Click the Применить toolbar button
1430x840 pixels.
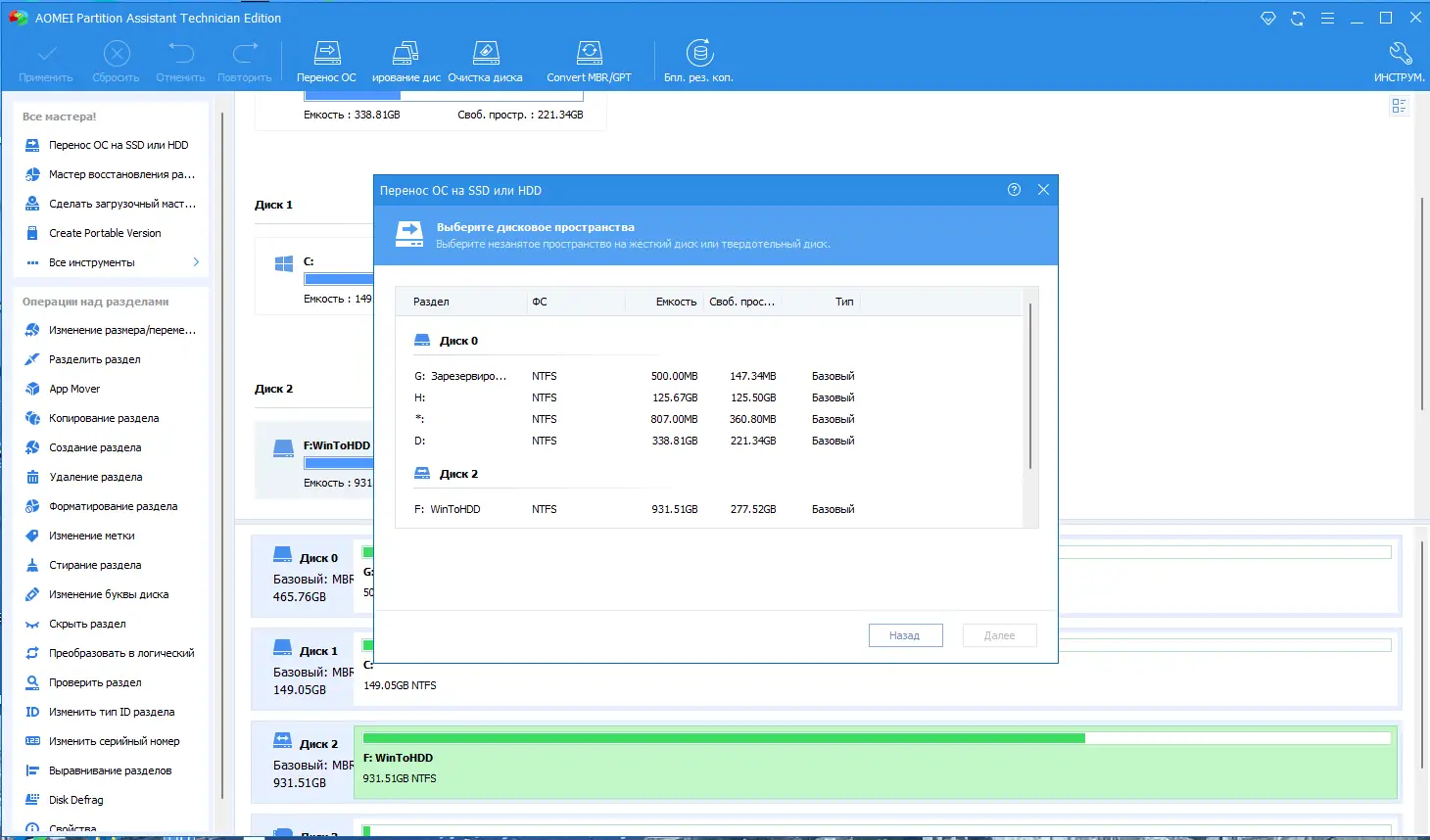click(46, 62)
